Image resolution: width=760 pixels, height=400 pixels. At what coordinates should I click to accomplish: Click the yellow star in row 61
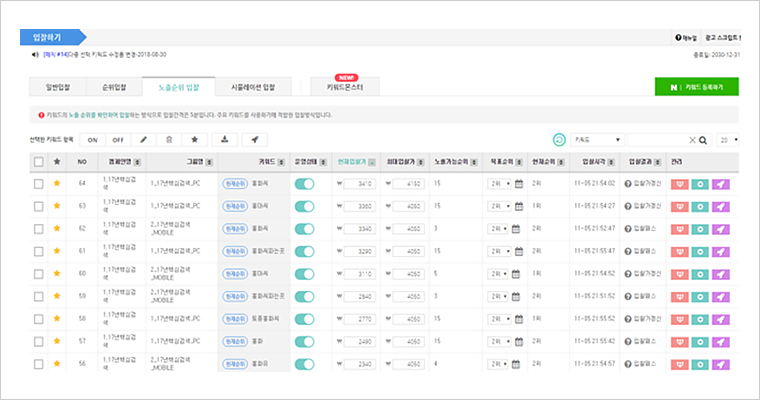pos(57,251)
